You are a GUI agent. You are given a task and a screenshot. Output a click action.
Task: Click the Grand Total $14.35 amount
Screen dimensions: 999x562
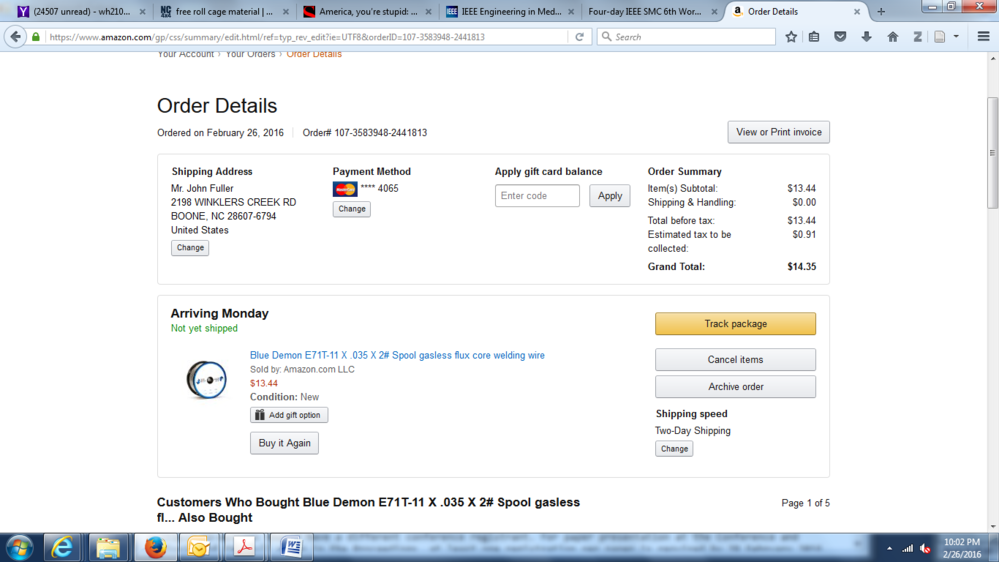pos(801,266)
